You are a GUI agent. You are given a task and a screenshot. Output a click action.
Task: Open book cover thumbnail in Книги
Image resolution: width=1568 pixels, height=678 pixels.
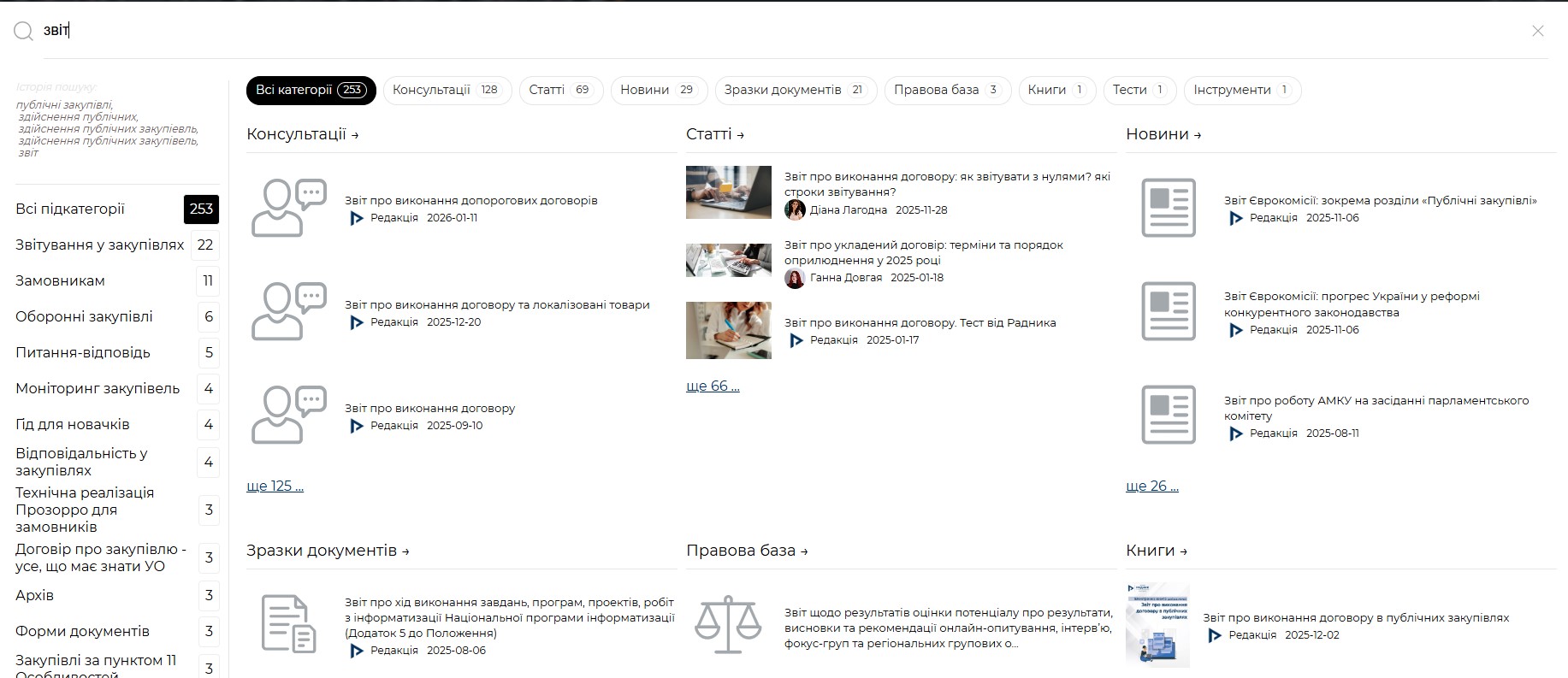1157,625
